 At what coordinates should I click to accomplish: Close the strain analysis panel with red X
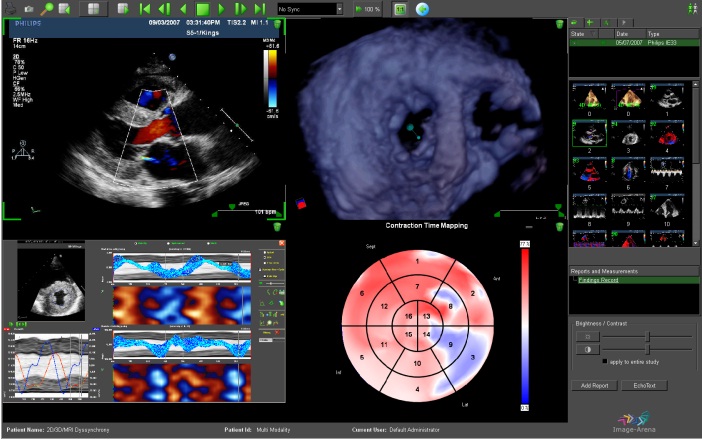282,243
